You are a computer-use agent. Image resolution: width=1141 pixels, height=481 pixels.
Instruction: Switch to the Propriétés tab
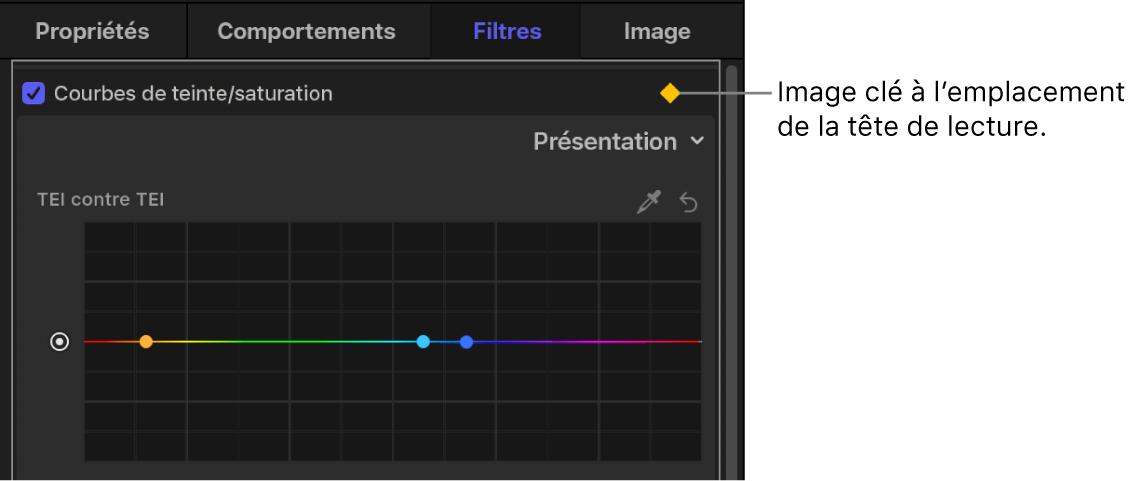point(92,31)
